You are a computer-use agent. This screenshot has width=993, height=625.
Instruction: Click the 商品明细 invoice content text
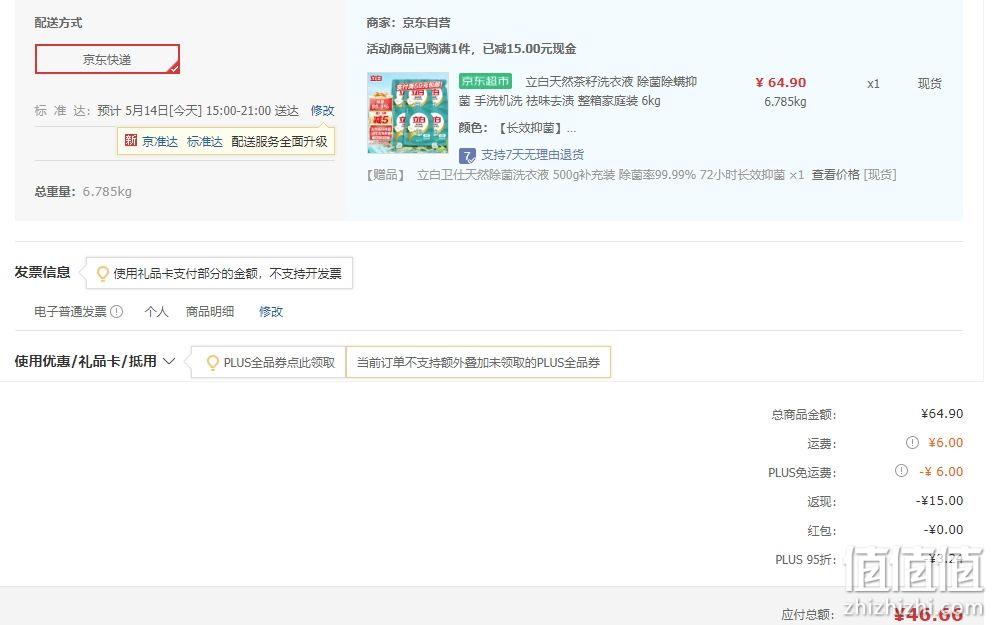pos(210,312)
